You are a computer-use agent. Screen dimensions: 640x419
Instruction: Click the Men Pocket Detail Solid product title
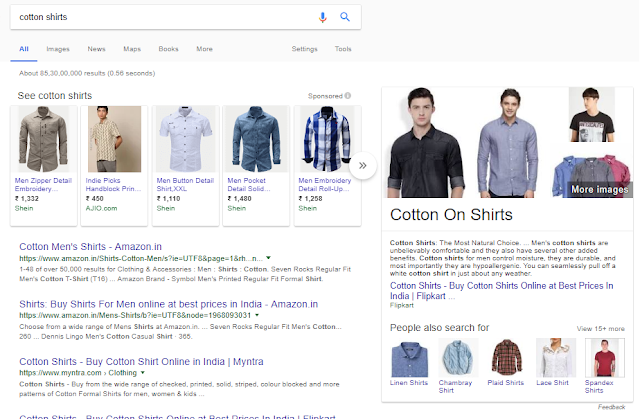(249, 184)
